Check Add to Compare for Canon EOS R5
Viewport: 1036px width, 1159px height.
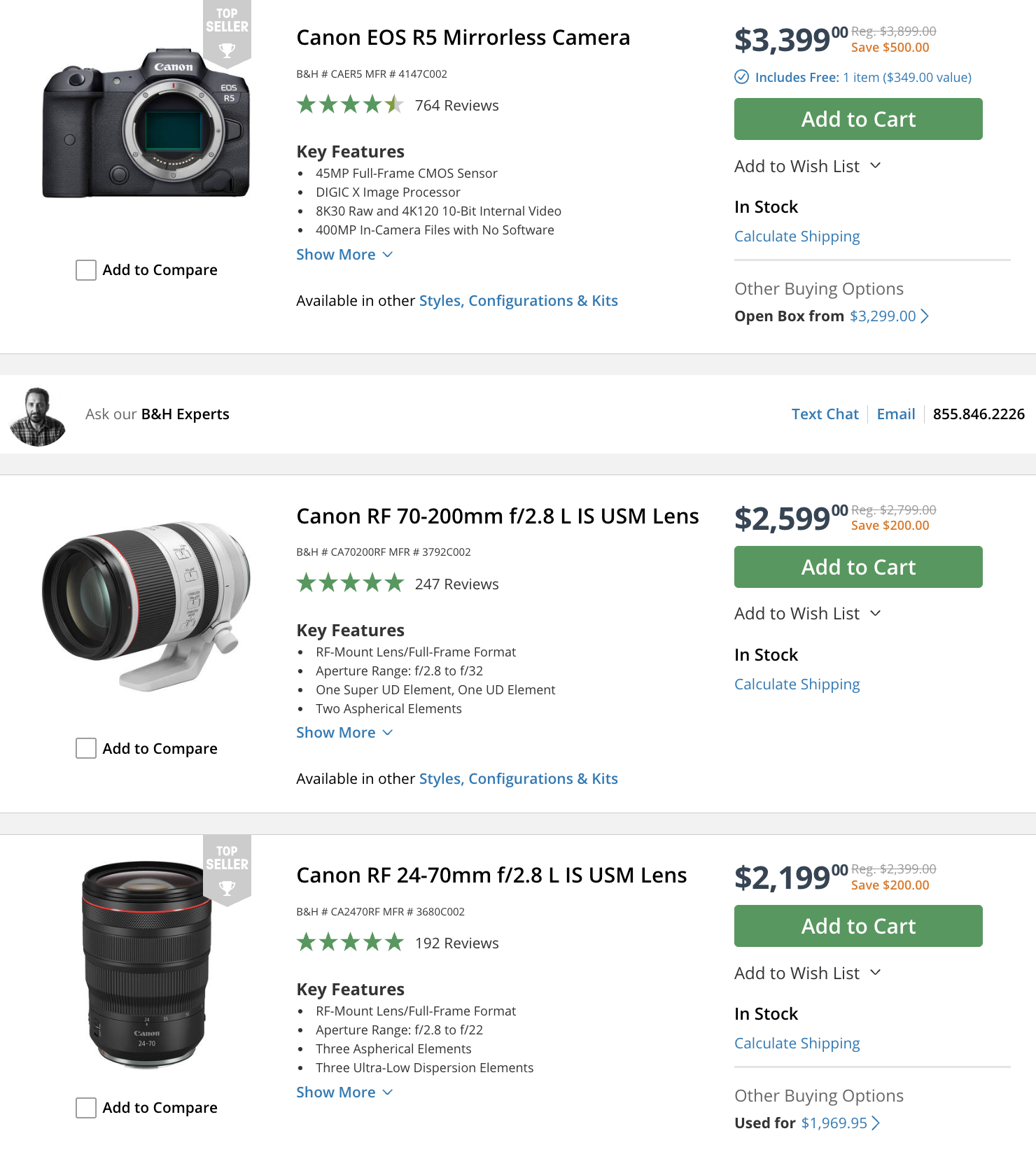(x=86, y=270)
